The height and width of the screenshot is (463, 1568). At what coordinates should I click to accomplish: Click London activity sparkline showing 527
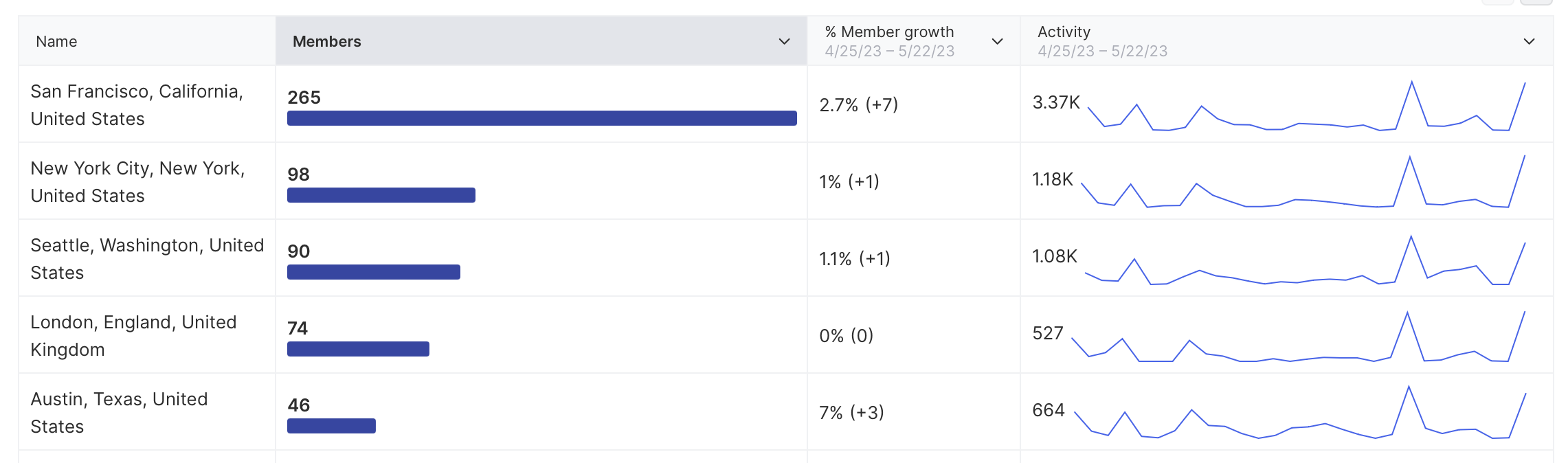pyautogui.click(x=1299, y=338)
